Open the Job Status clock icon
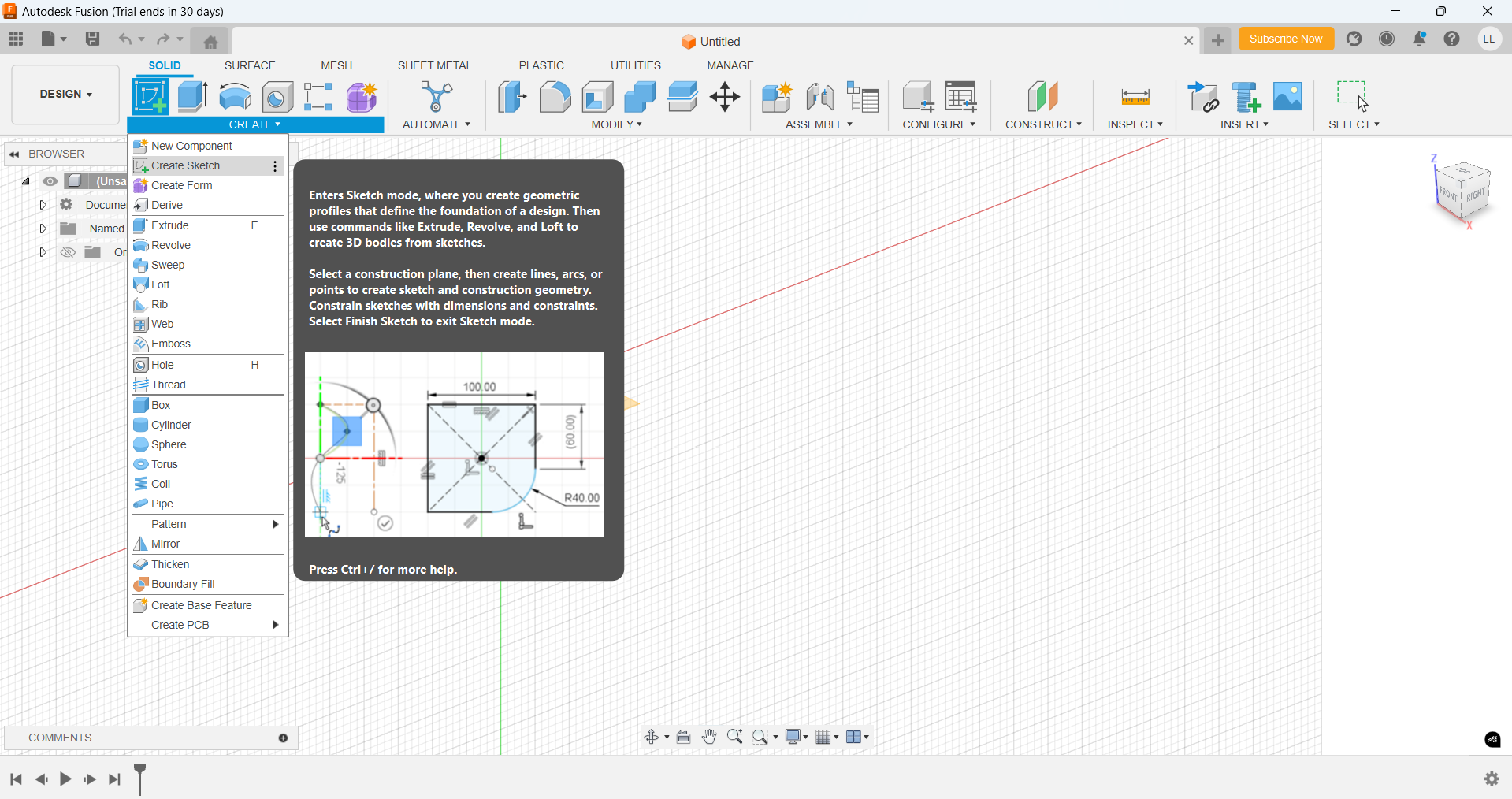The width and height of the screenshot is (1512, 799). tap(1388, 39)
